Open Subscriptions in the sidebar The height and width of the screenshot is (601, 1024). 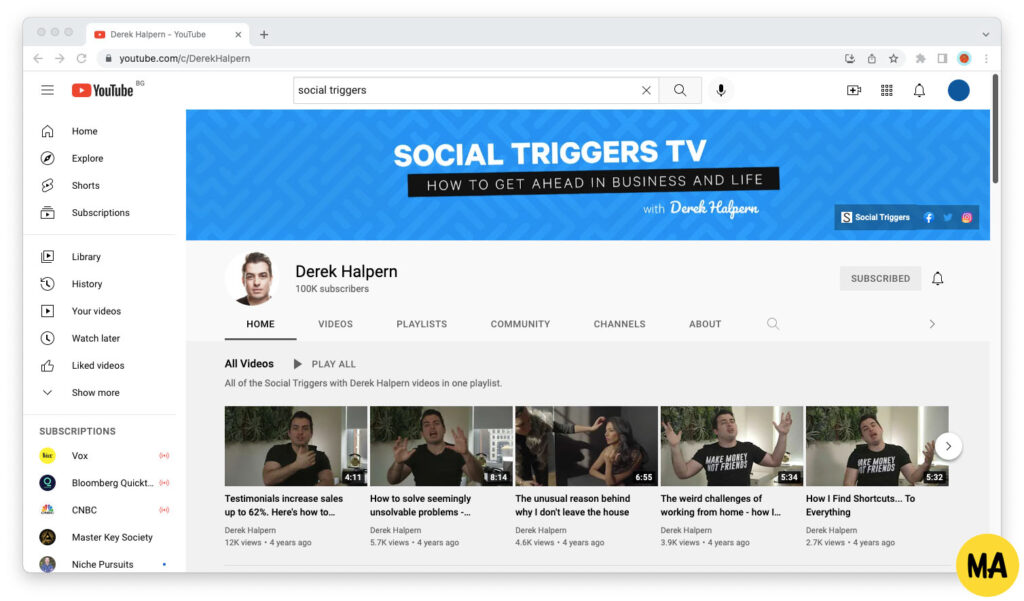pyautogui.click(x=101, y=213)
